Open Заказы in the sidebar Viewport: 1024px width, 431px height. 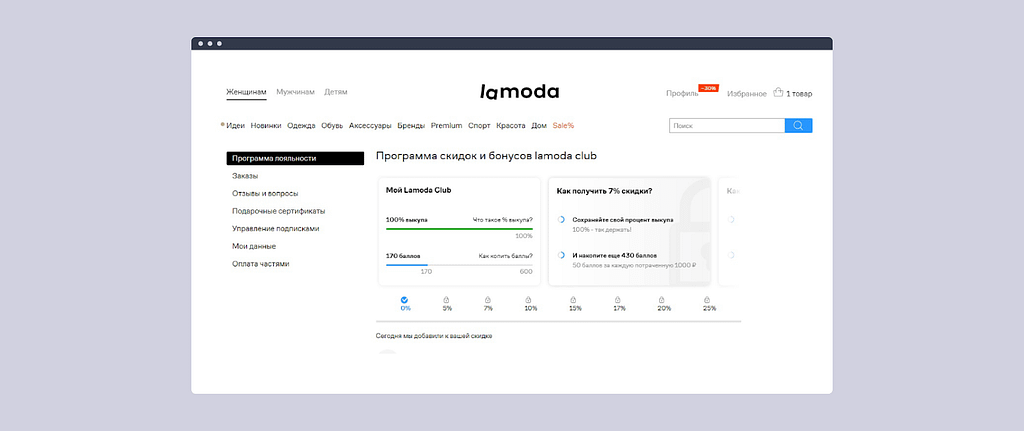[245, 176]
